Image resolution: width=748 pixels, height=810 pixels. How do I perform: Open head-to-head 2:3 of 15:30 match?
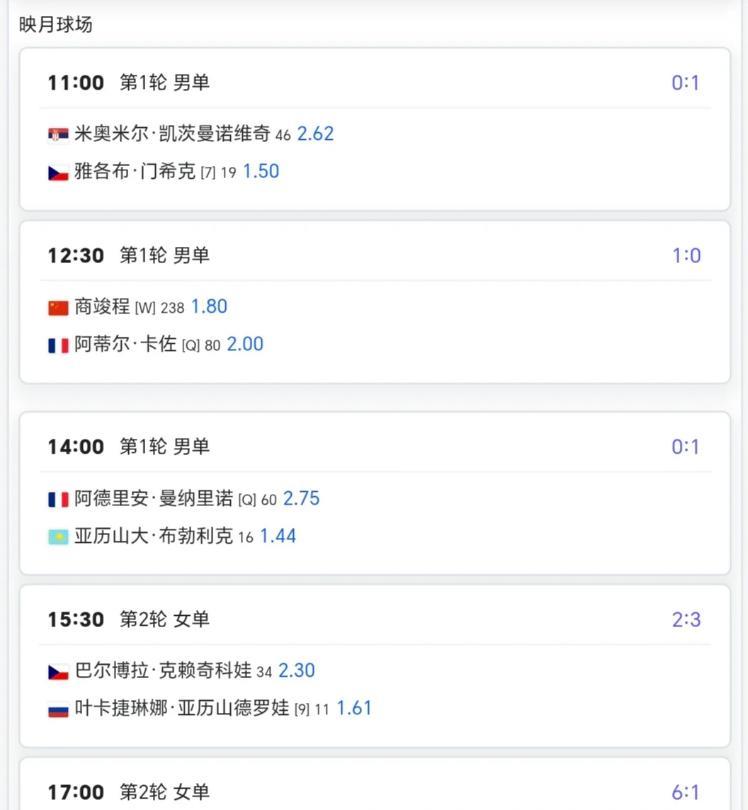685,620
